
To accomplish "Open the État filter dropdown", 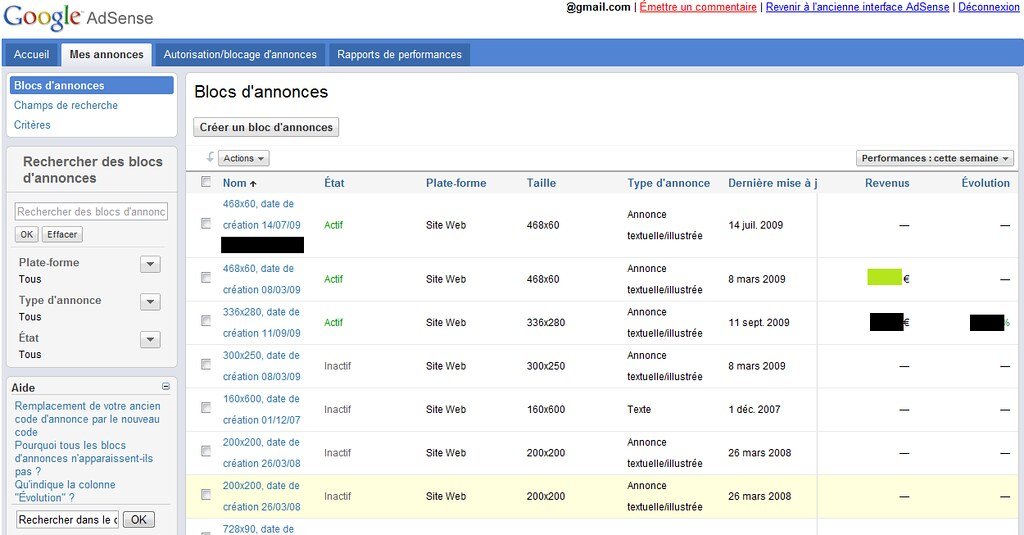I will click(150, 340).
